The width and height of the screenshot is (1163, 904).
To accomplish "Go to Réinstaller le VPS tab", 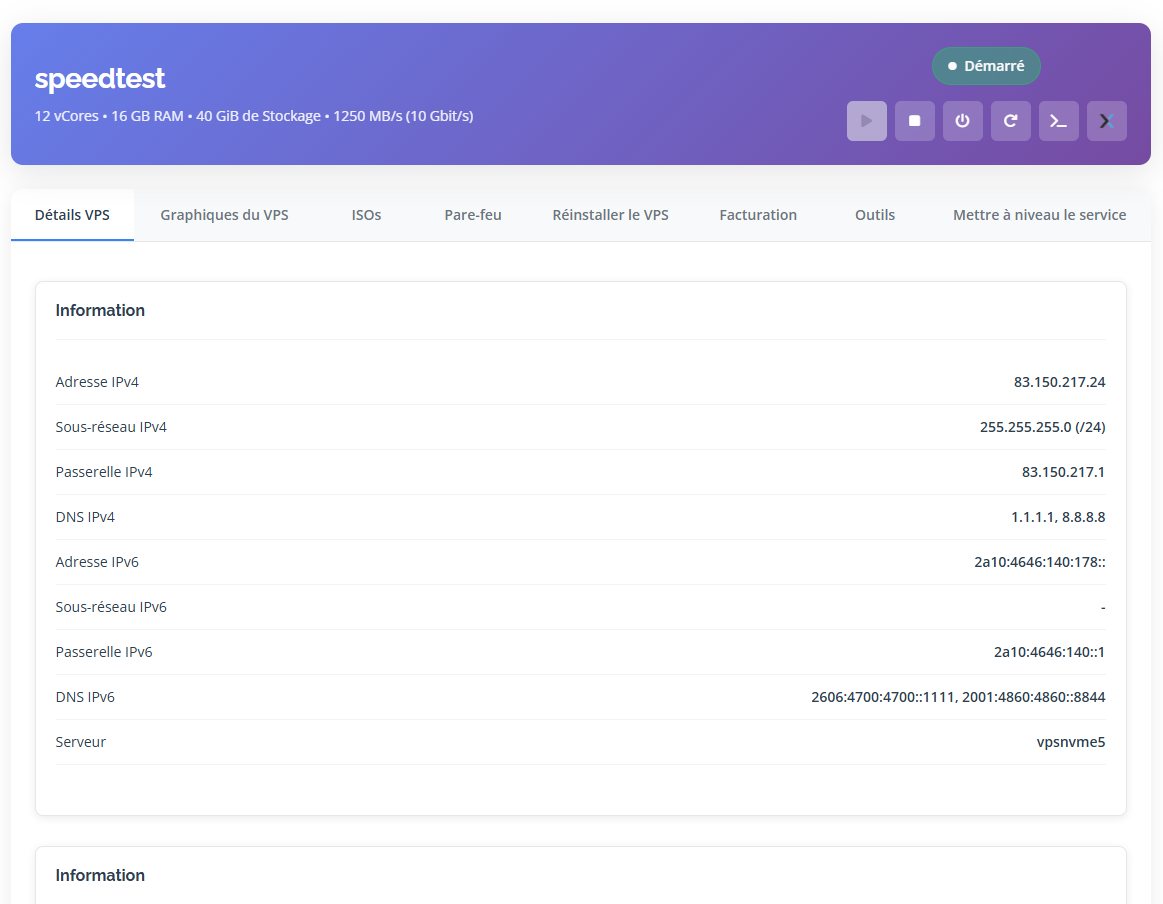I will [610, 215].
